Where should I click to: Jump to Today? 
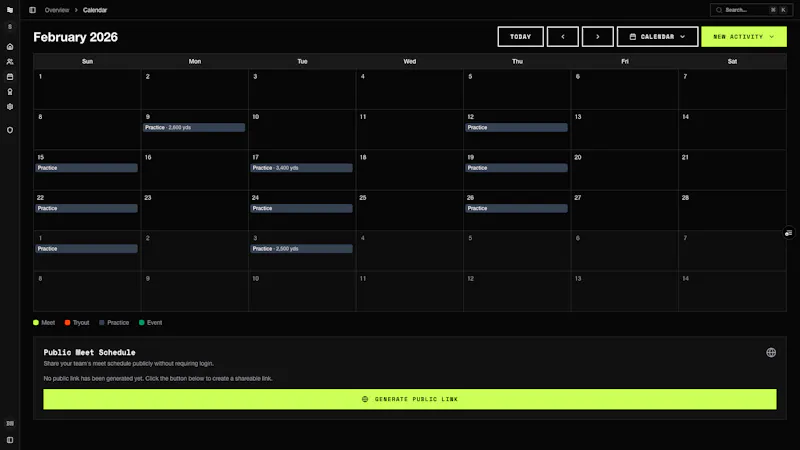point(520,37)
